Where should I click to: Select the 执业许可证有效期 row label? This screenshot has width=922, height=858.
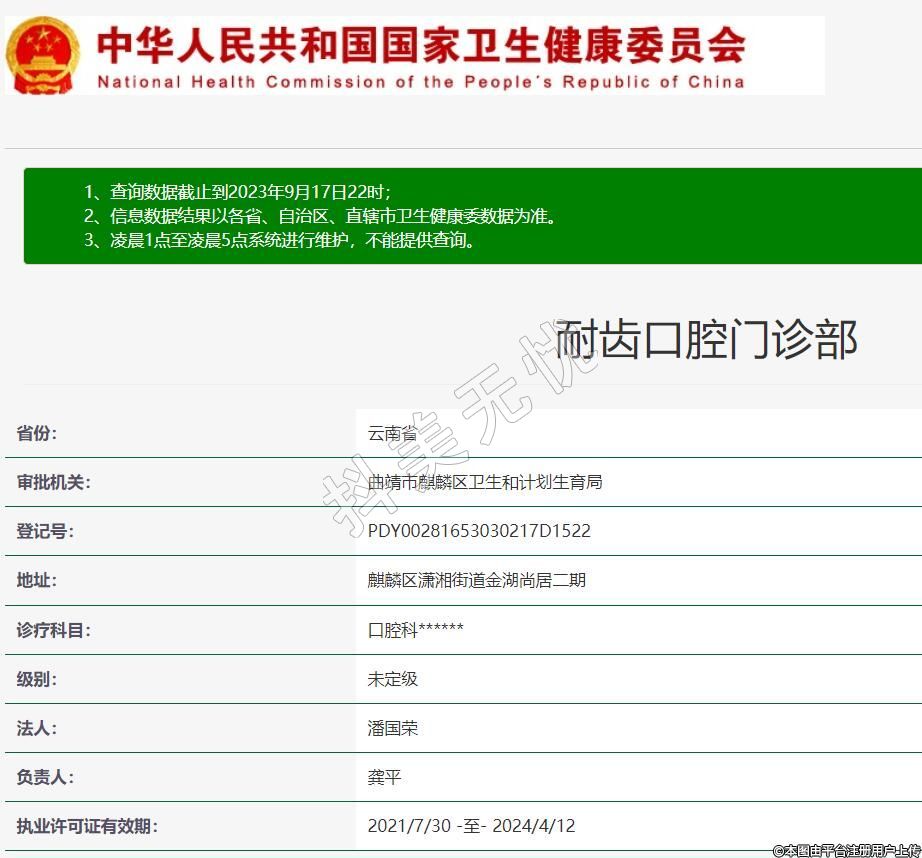[87, 826]
